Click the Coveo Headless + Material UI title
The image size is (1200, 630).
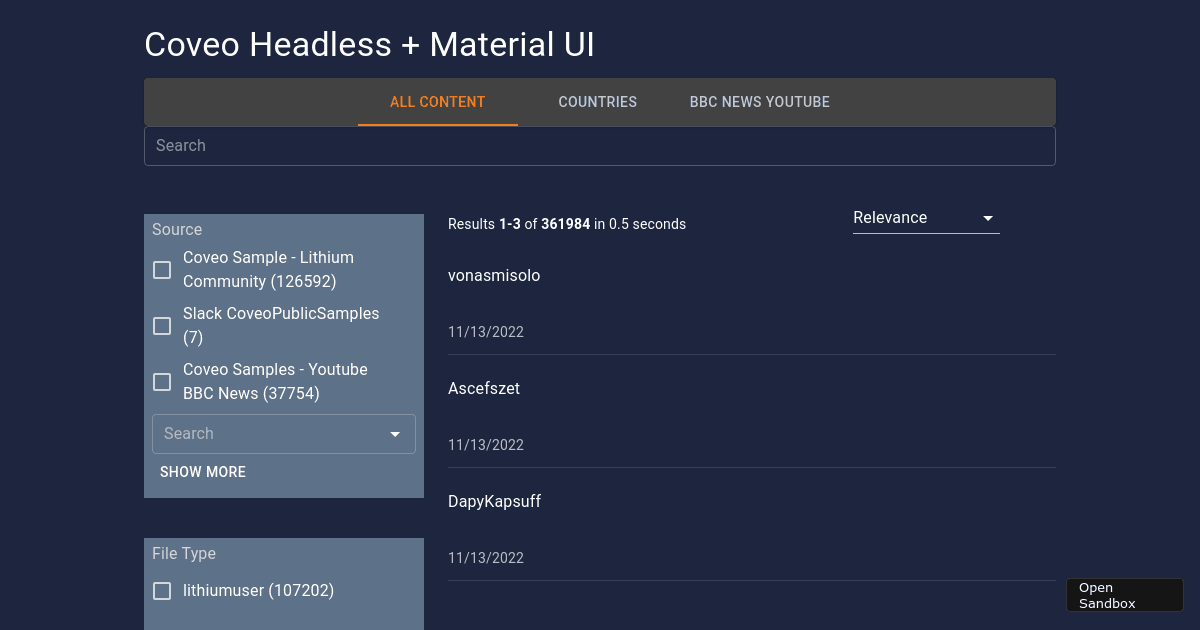(370, 44)
